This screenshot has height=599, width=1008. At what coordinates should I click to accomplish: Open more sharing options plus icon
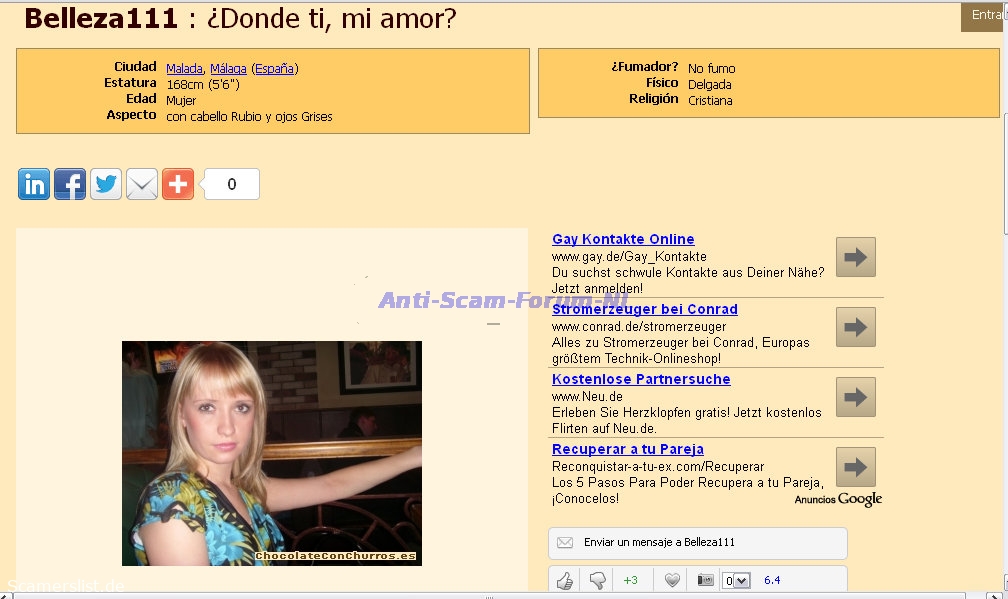click(x=178, y=184)
